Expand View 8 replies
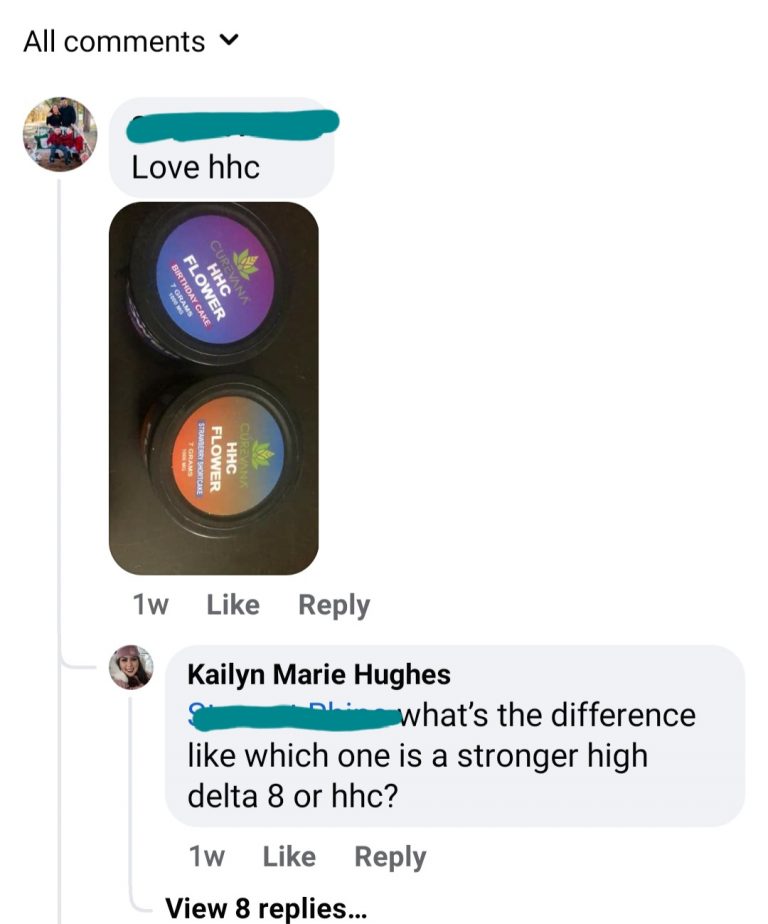Screen dimensions: 768x924 pos(266,908)
